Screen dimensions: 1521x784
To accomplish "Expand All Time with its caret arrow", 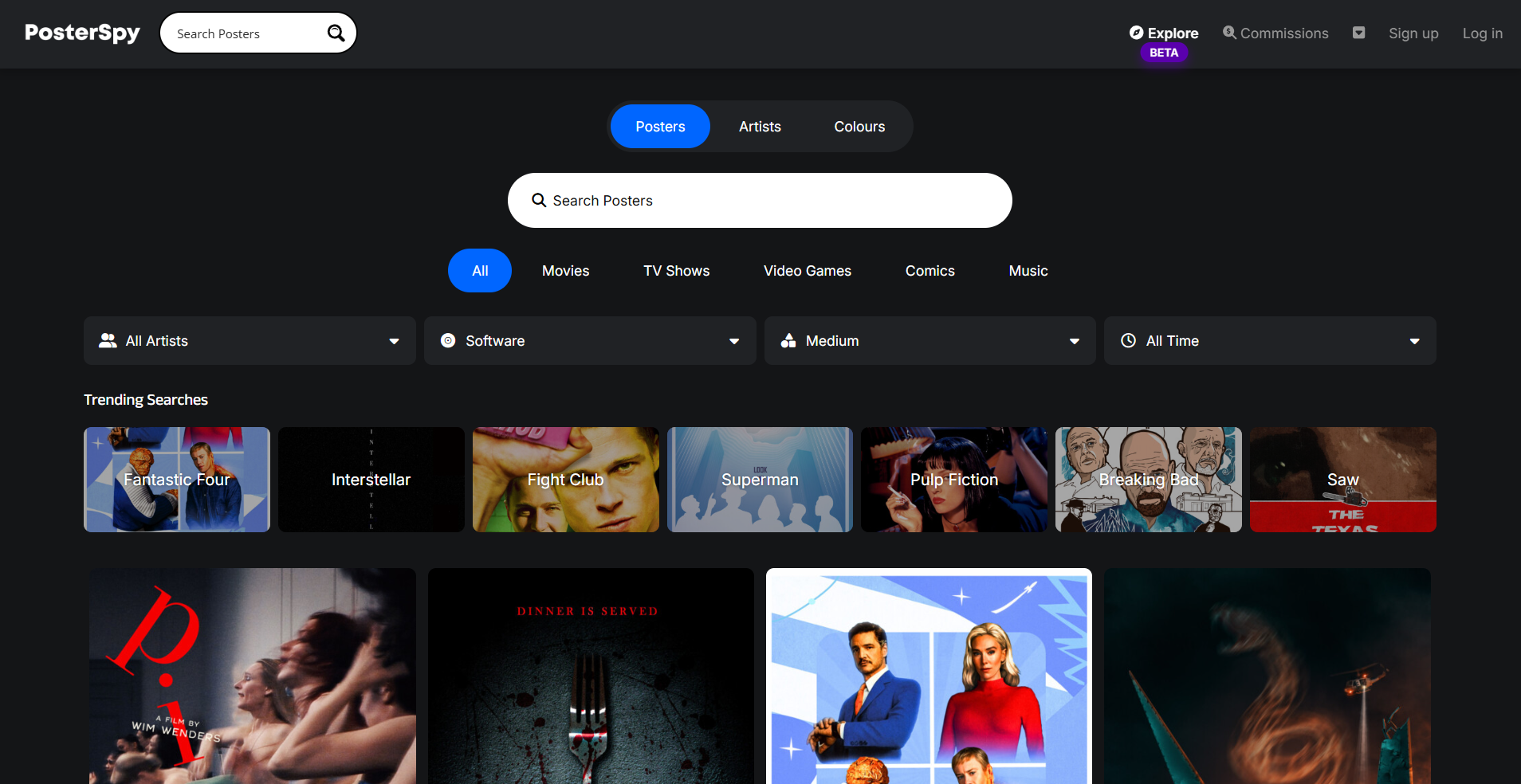I will [x=1415, y=342].
